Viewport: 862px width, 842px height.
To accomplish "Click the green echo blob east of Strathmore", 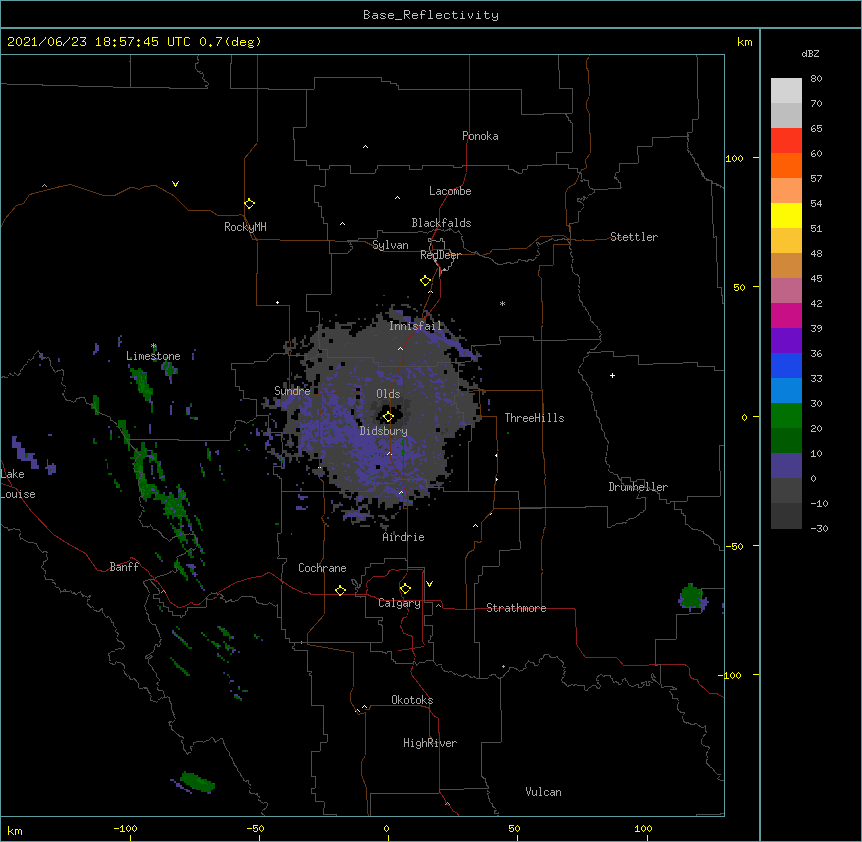I will (x=691, y=597).
